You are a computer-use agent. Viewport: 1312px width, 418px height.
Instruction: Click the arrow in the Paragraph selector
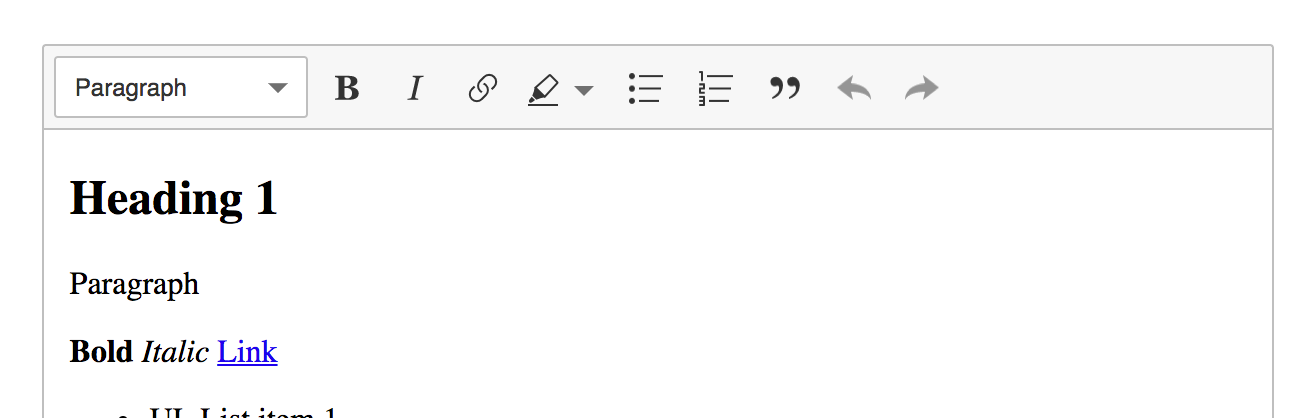[279, 88]
